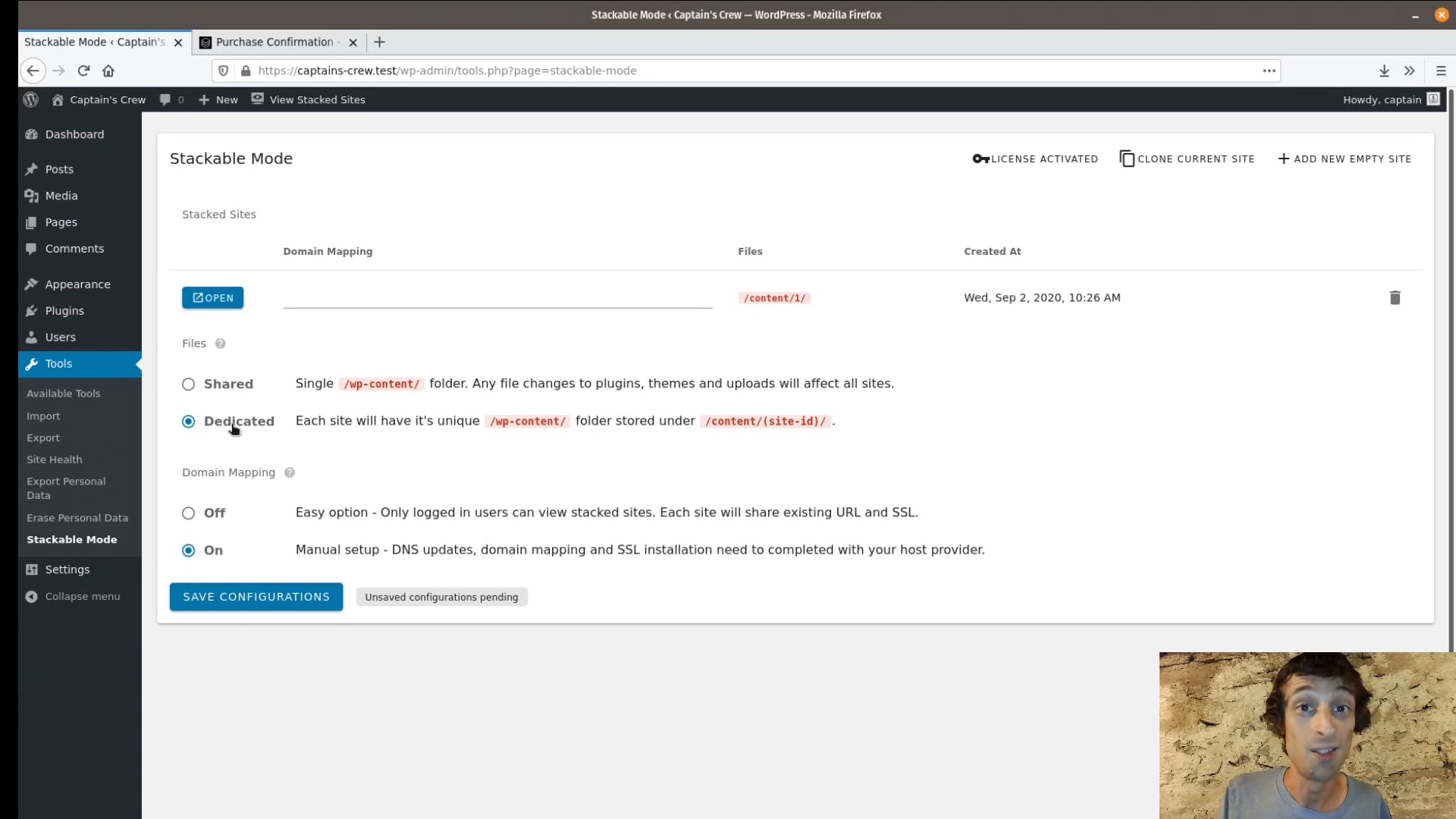
Task: Open Firefox downloads arrow icon
Action: pos(1384,71)
